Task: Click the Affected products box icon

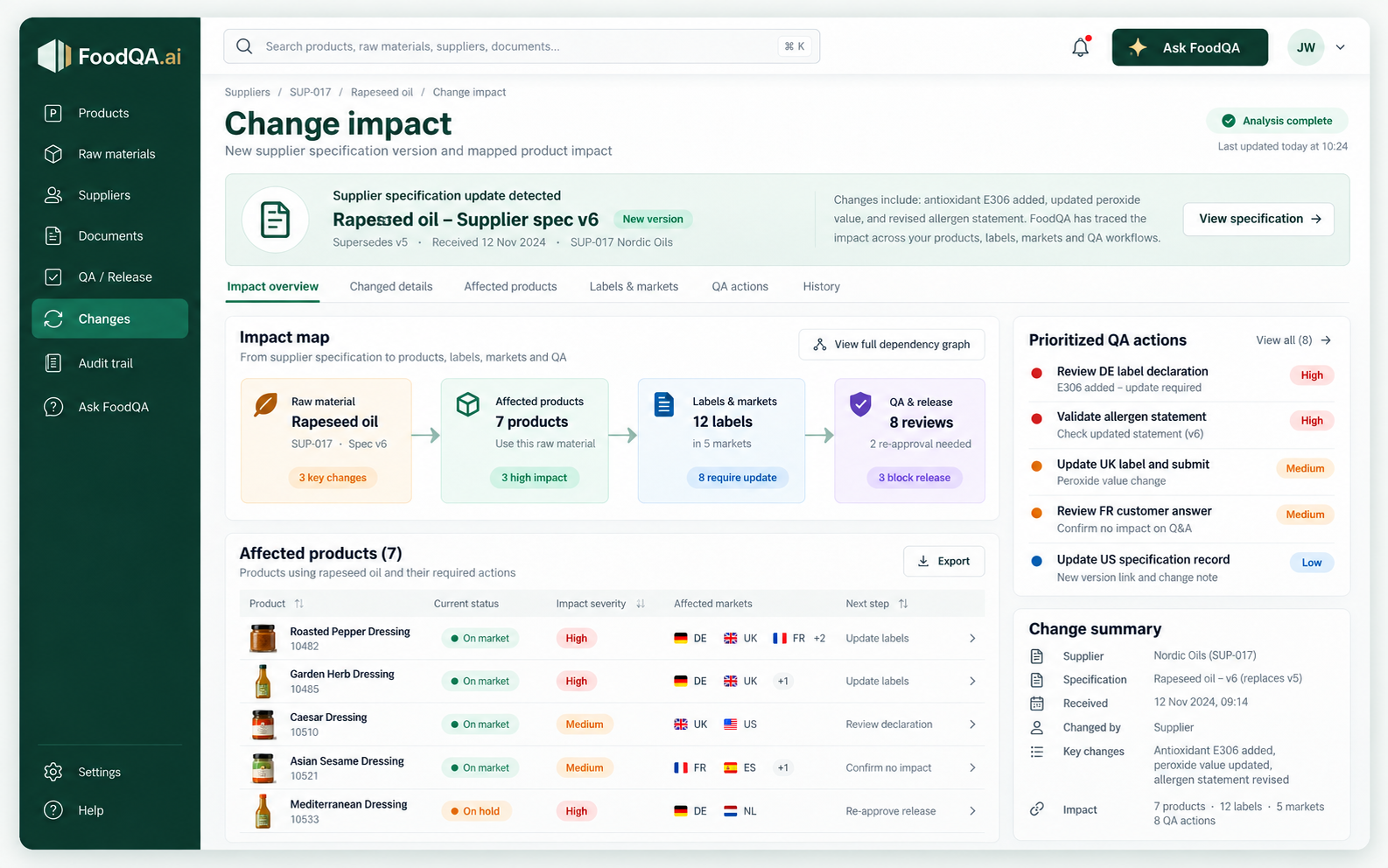Action: tap(468, 404)
